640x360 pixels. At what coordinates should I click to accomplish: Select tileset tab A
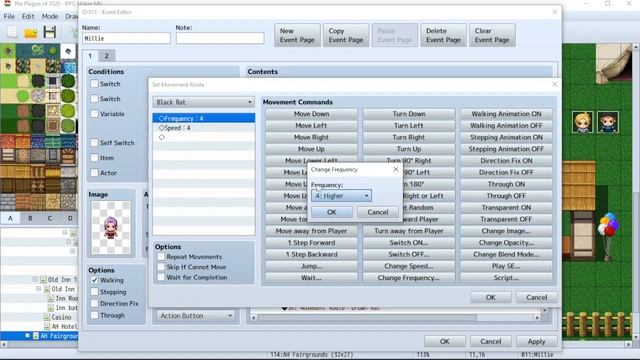click(10, 218)
